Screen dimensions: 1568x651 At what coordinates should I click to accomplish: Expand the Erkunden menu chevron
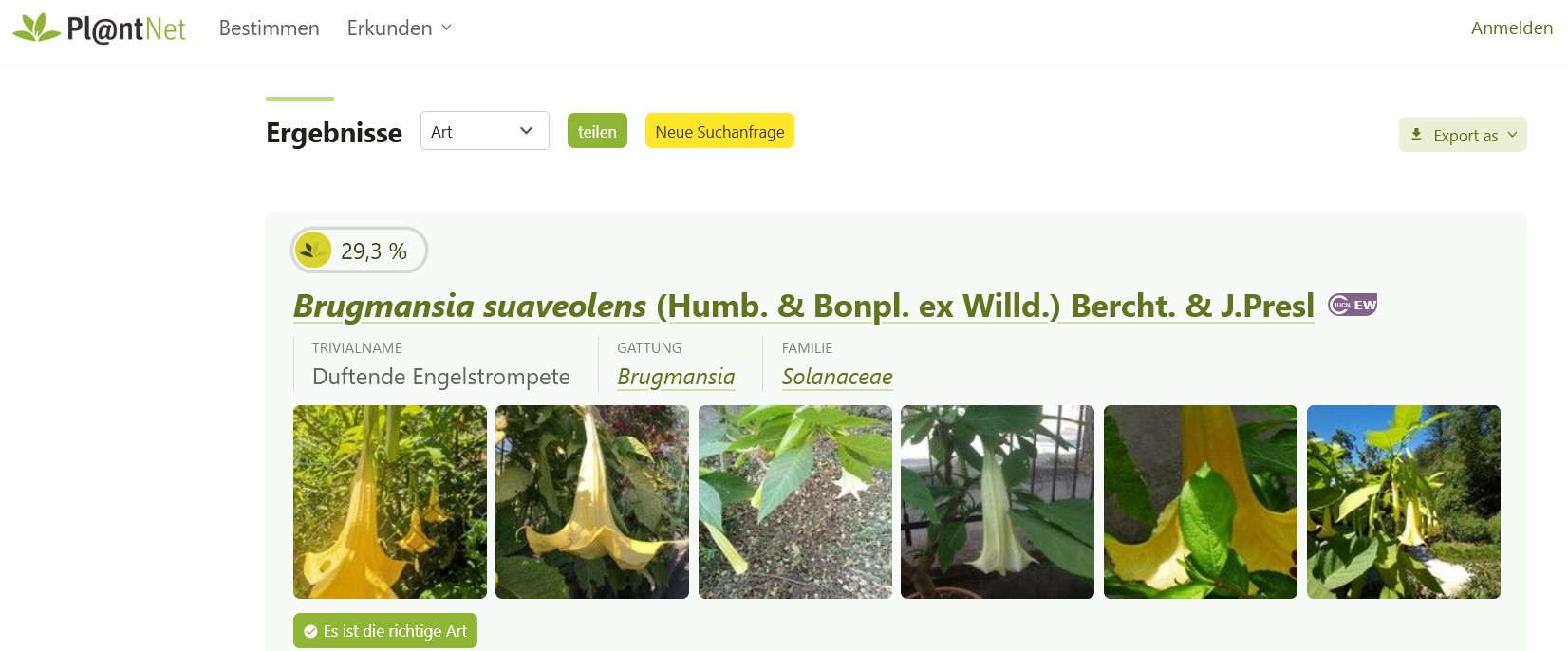446,28
